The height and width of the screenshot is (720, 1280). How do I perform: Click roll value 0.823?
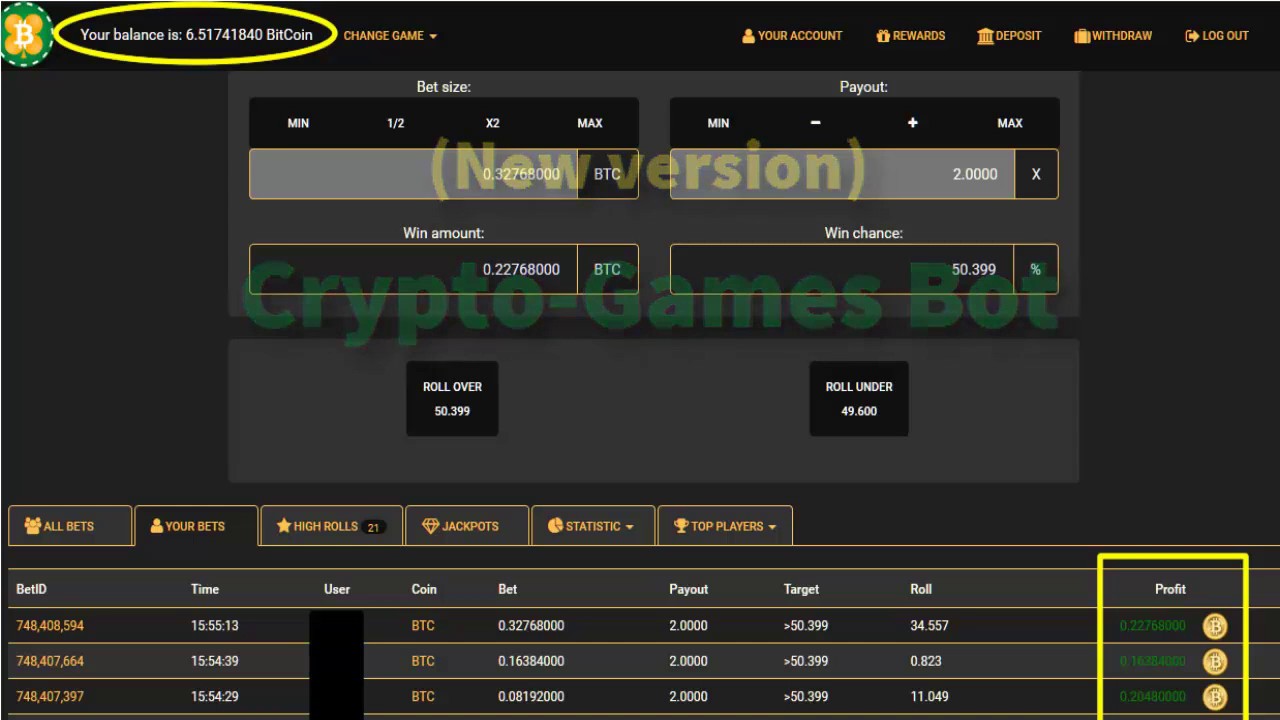coord(925,661)
